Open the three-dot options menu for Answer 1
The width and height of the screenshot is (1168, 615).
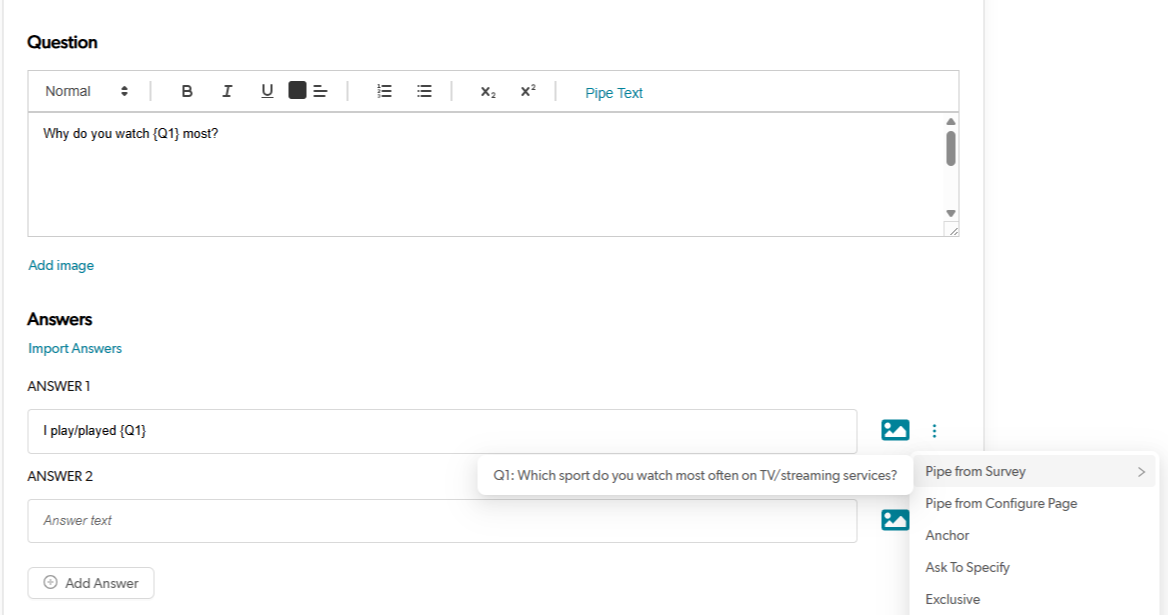tap(934, 430)
